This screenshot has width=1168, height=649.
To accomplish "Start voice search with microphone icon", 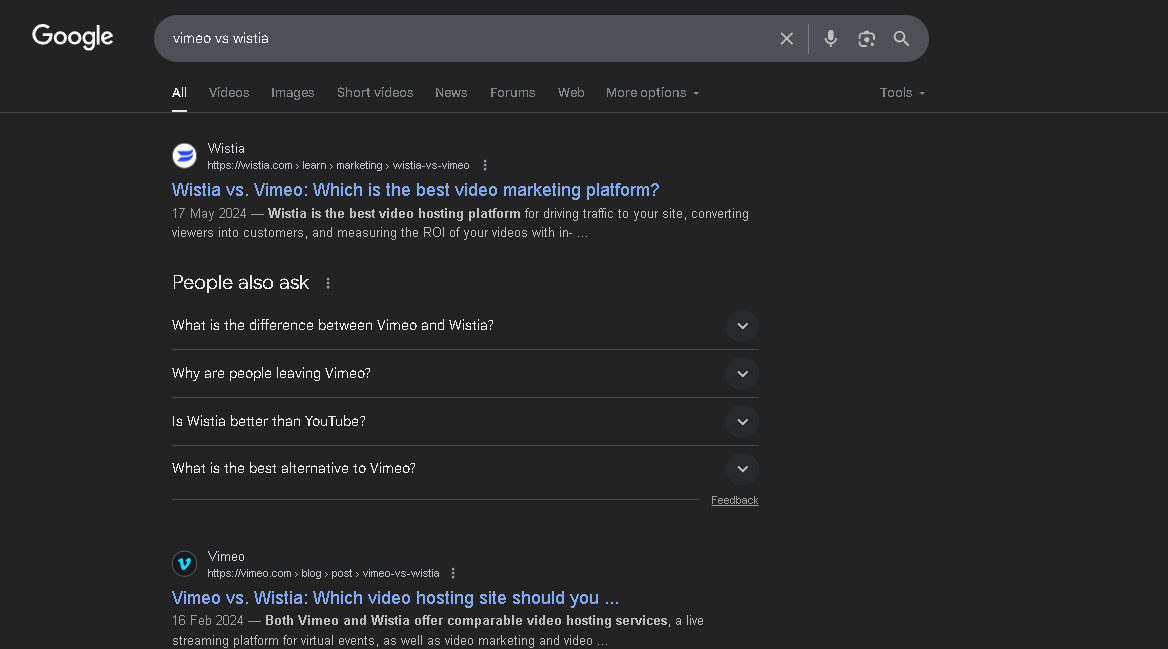I will 830,39.
